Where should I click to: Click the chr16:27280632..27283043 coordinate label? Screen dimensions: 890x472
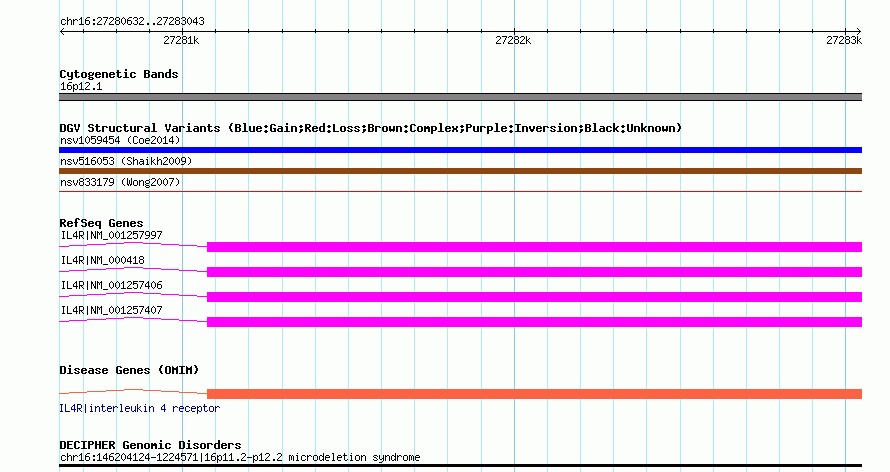[132, 22]
